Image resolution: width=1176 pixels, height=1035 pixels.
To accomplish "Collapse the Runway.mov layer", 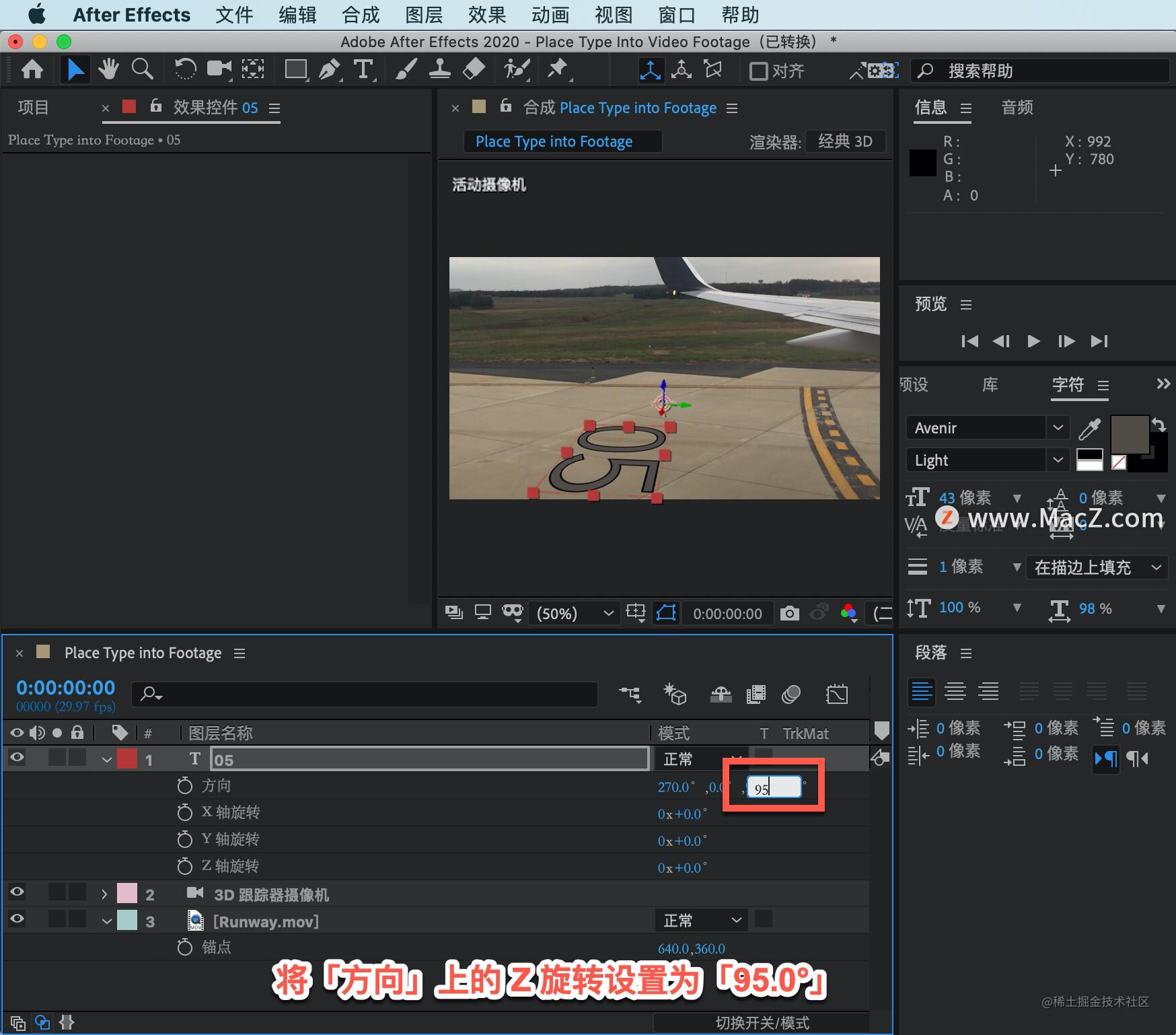I will point(106,921).
